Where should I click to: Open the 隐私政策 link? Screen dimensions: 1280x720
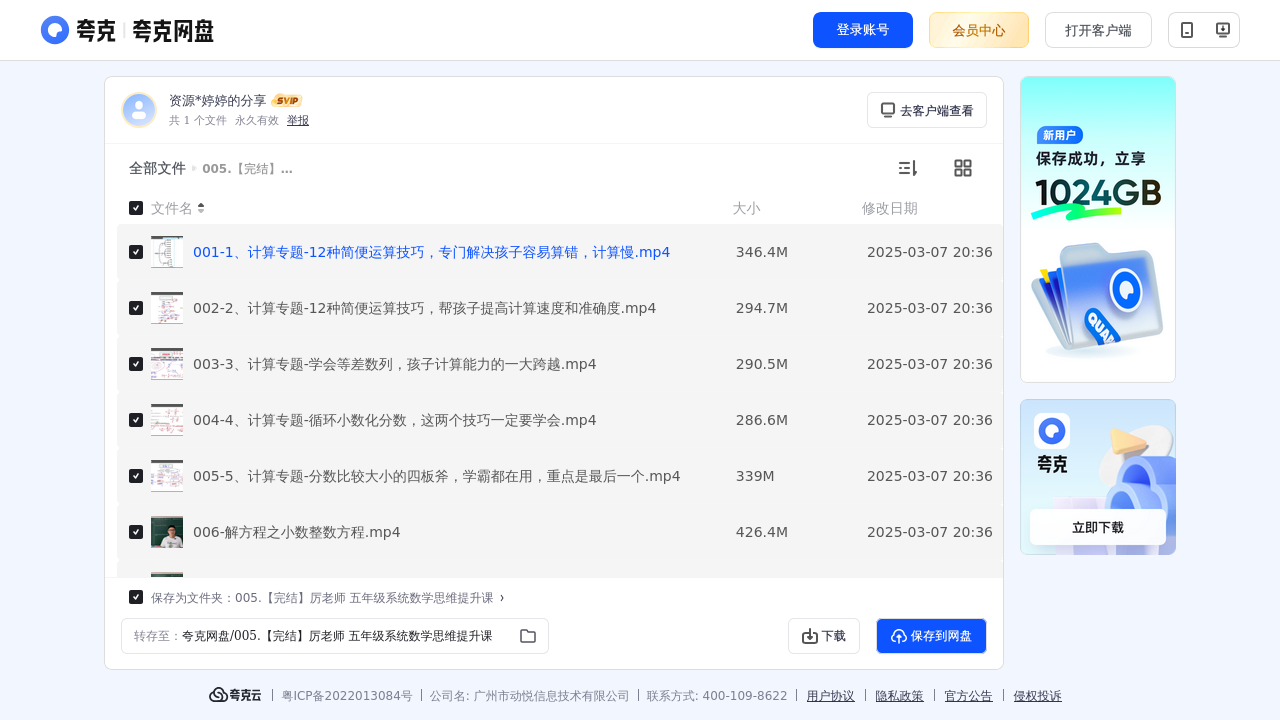899,696
